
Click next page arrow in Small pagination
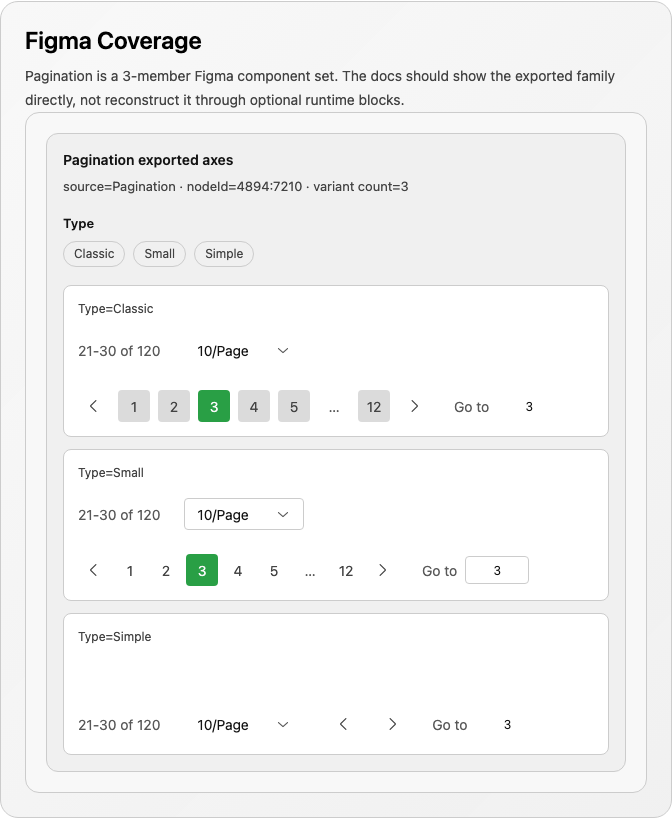pyautogui.click(x=383, y=570)
